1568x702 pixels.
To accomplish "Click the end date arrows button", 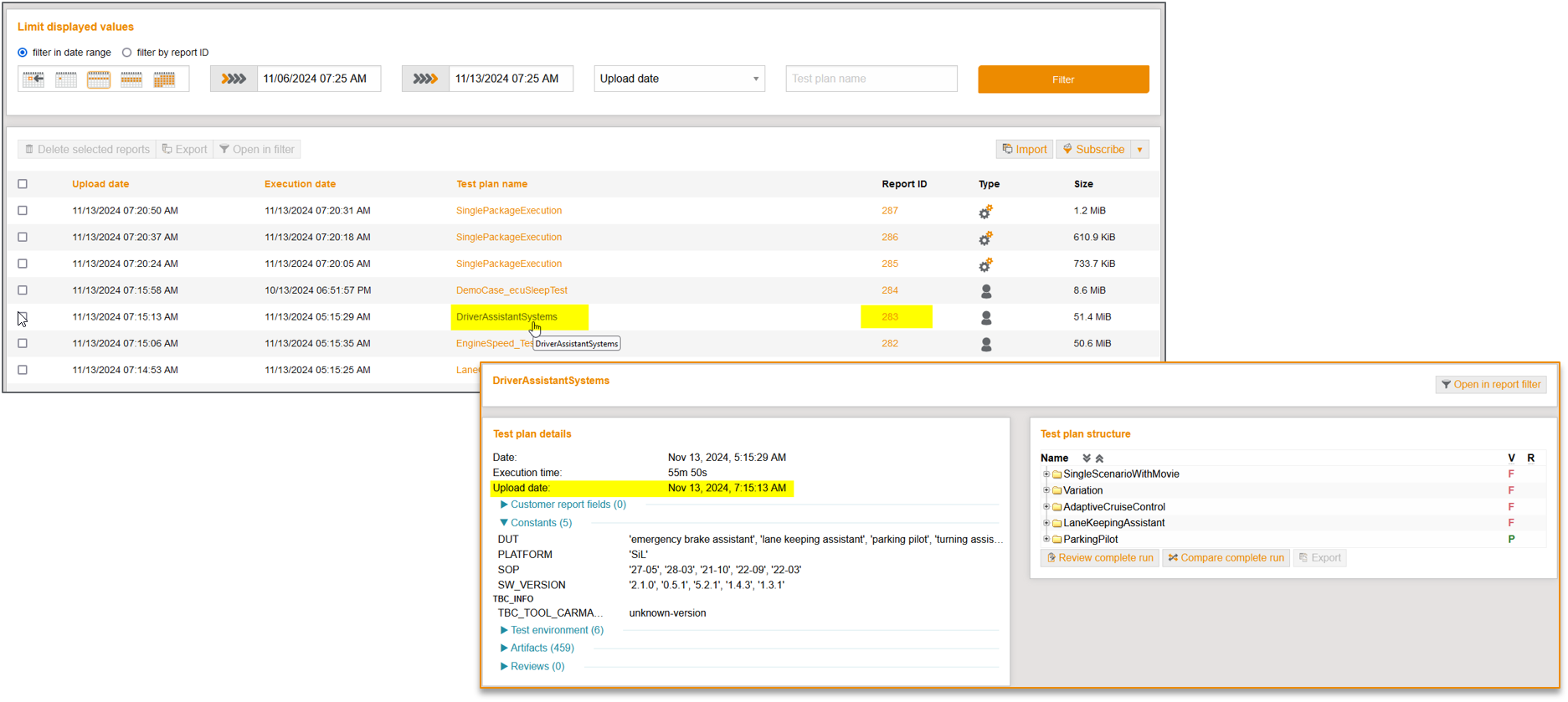I will point(425,79).
